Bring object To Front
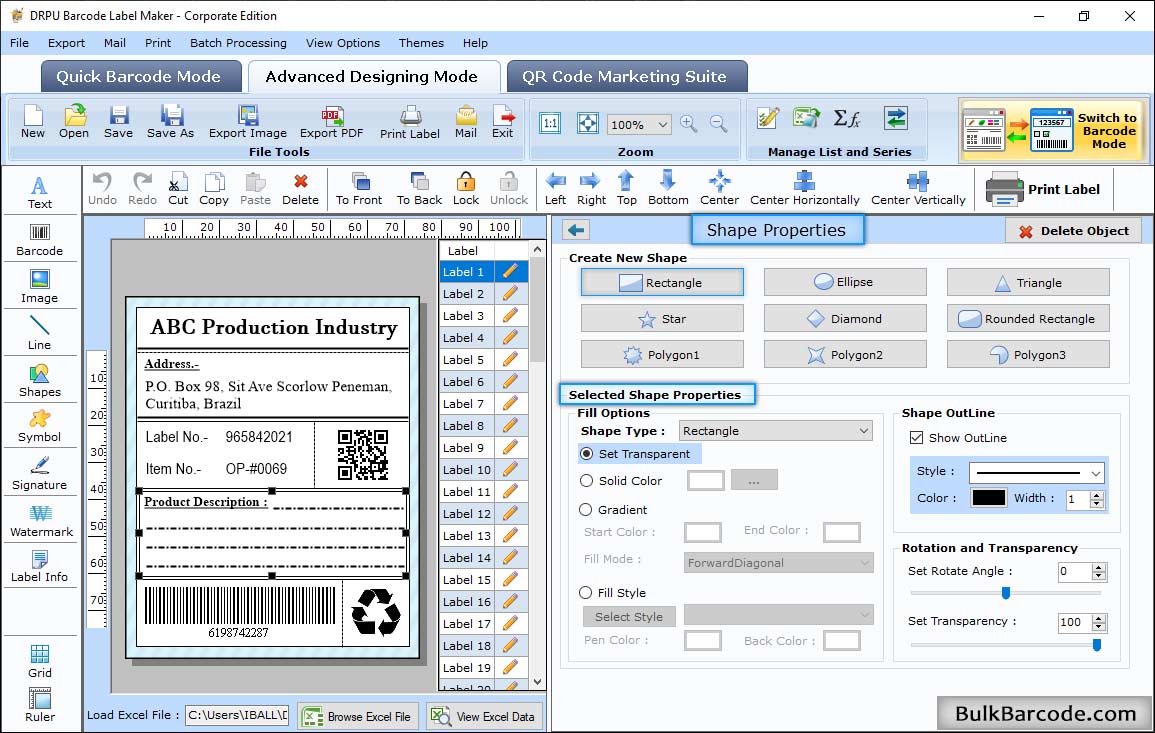The width and height of the screenshot is (1155, 733). click(x=359, y=189)
